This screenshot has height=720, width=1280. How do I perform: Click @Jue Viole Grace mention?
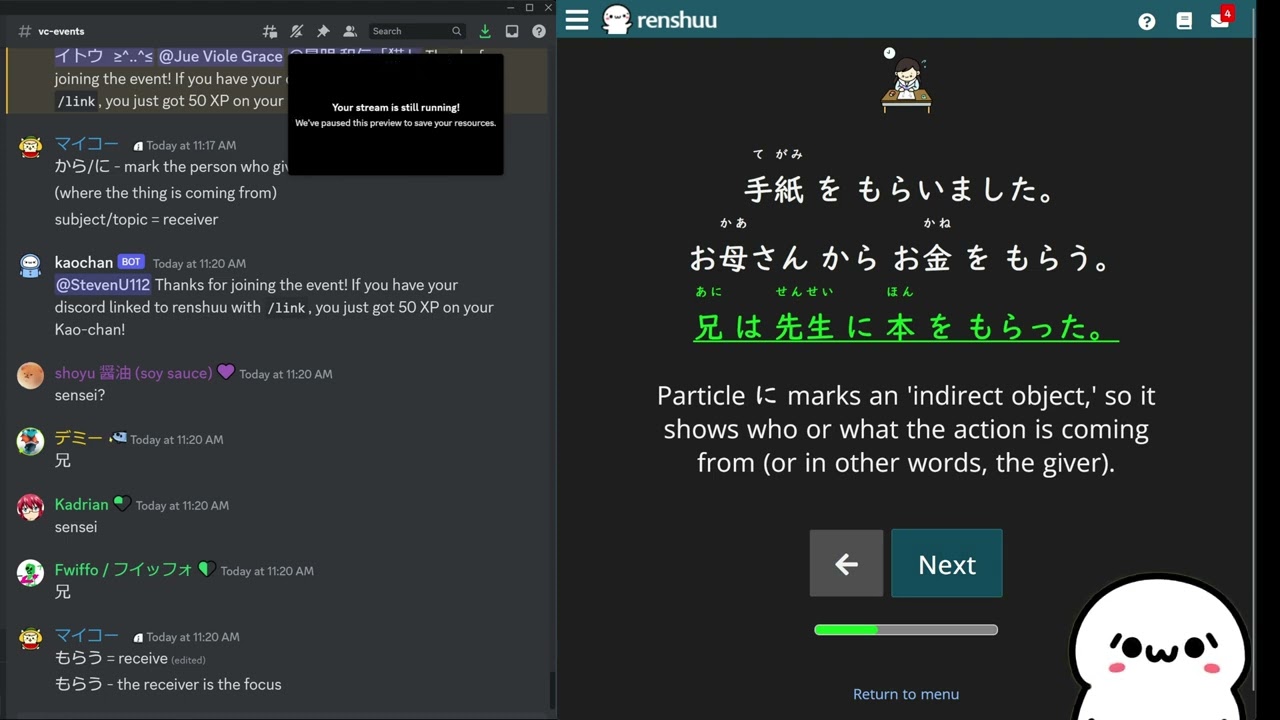coord(220,57)
